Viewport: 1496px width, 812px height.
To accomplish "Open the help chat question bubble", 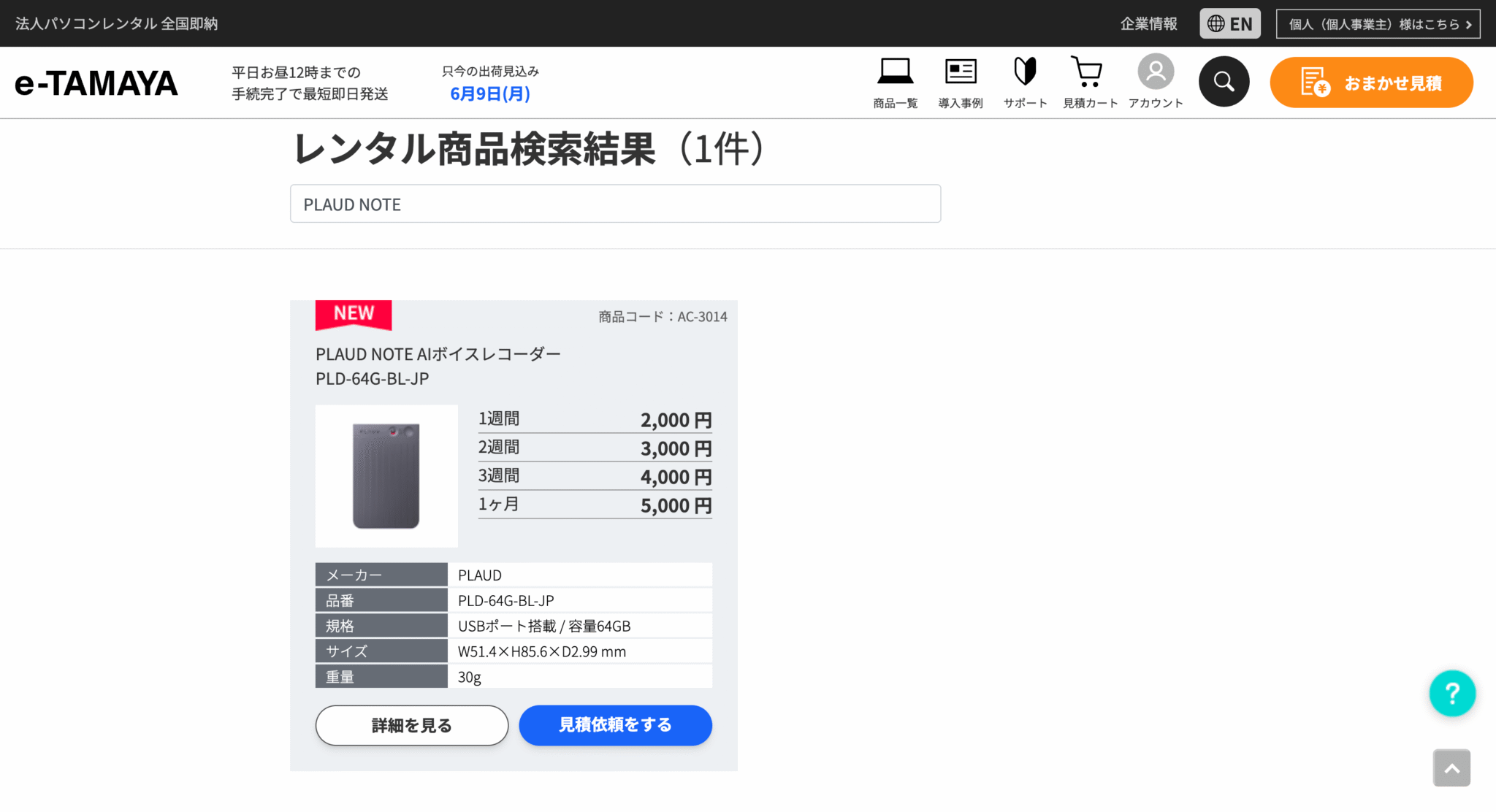I will [x=1452, y=693].
